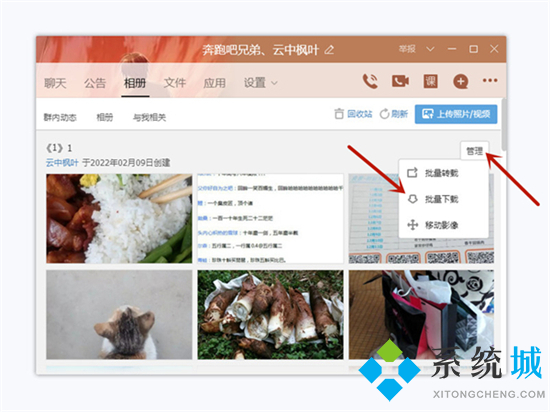Maximize the group chat window
Viewport: 550px width, 412px height.
[x=473, y=49]
